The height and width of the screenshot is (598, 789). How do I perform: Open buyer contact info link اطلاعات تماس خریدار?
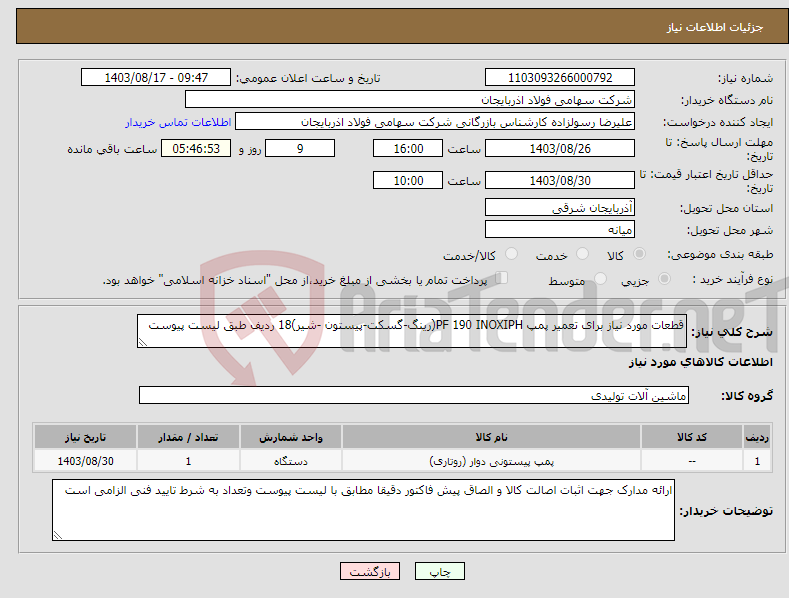pos(178,122)
